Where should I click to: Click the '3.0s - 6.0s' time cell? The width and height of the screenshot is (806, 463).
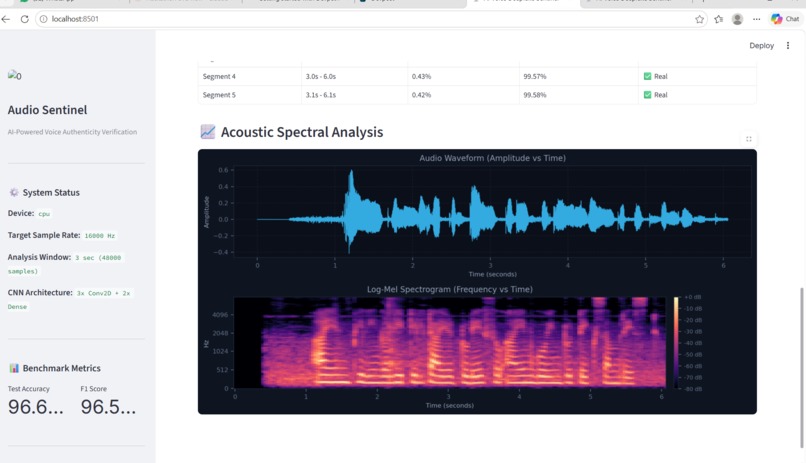pyautogui.click(x=321, y=76)
